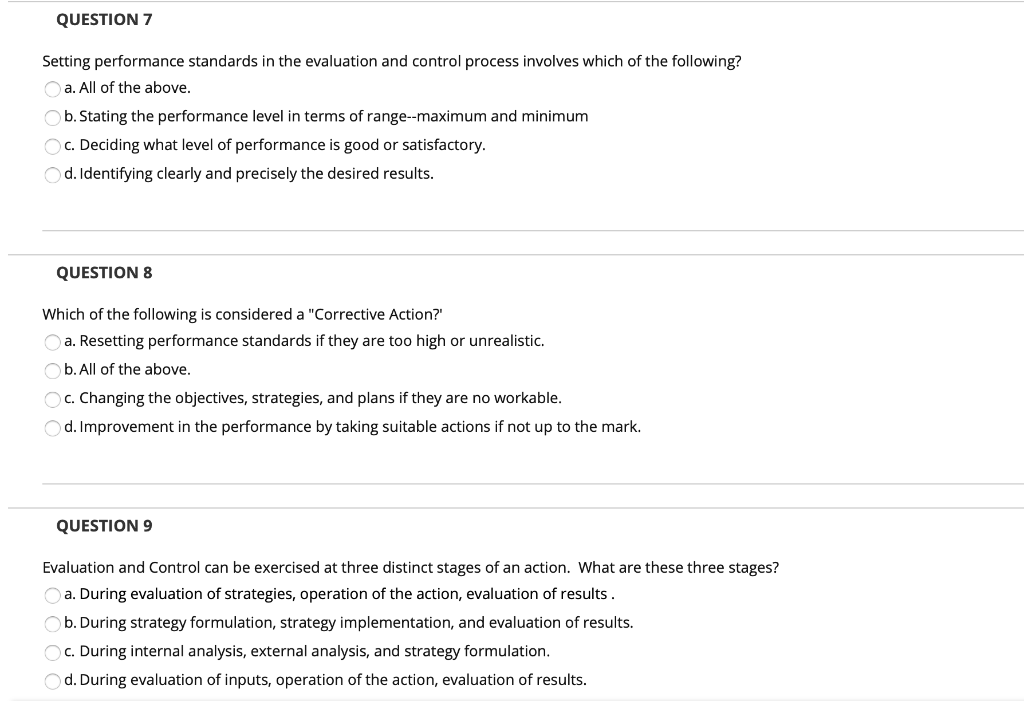Image resolution: width=1024 pixels, height=701 pixels.
Task: Pick 'During evaluation of inputs' answer
Action: (x=52, y=680)
